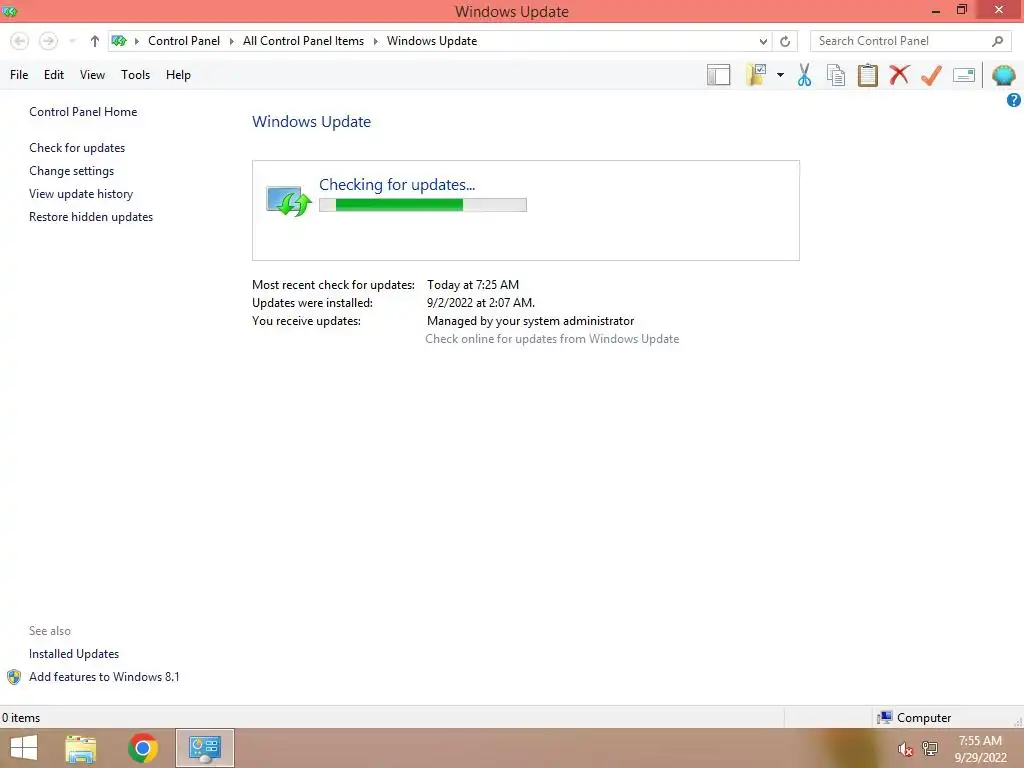This screenshot has height=768, width=1024.
Task: Go up one level with the Up arrow
Action: (95, 41)
